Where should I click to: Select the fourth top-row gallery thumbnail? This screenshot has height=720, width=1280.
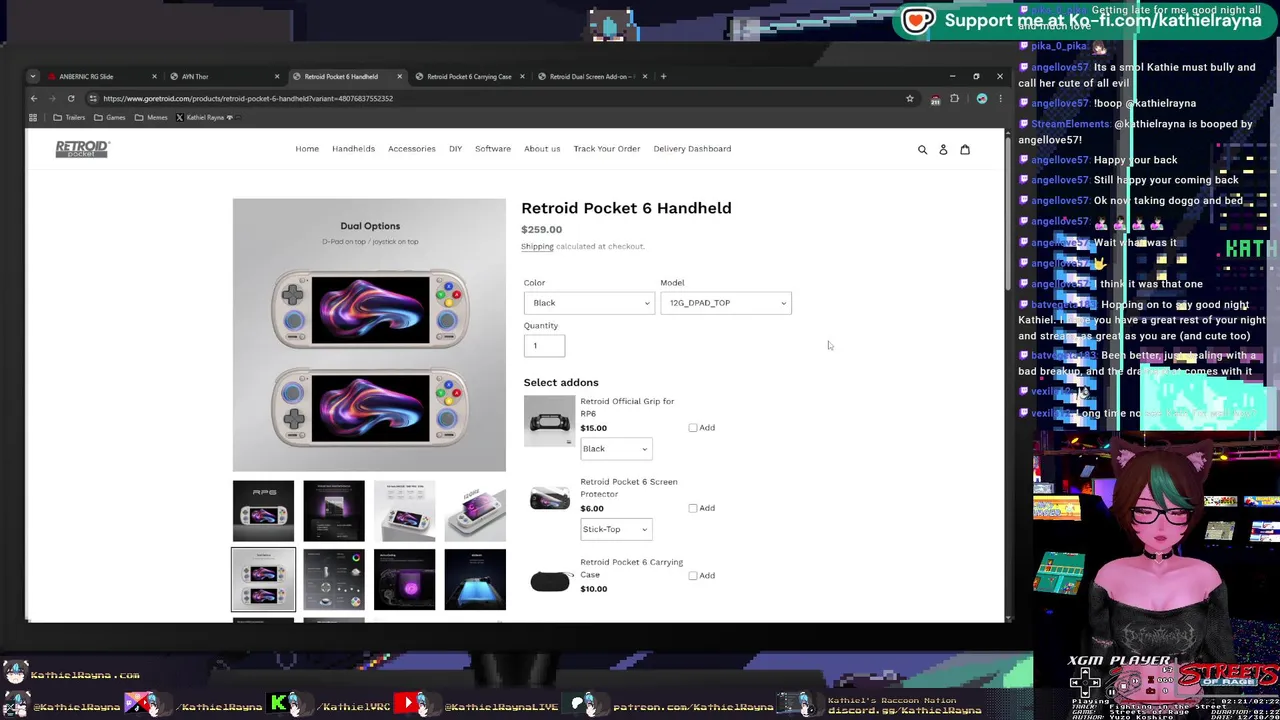click(475, 511)
